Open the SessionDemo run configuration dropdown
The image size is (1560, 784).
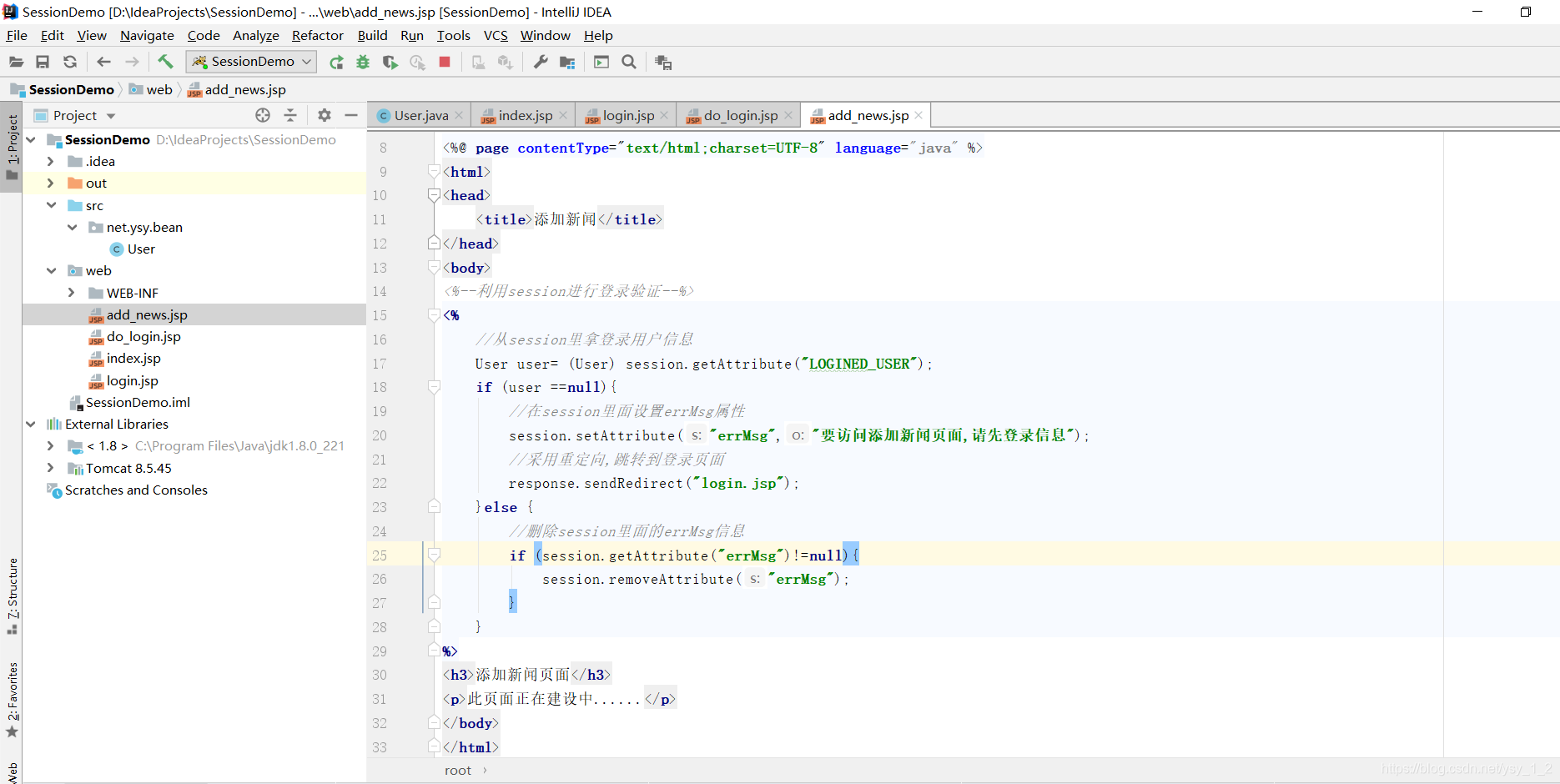pyautogui.click(x=250, y=62)
